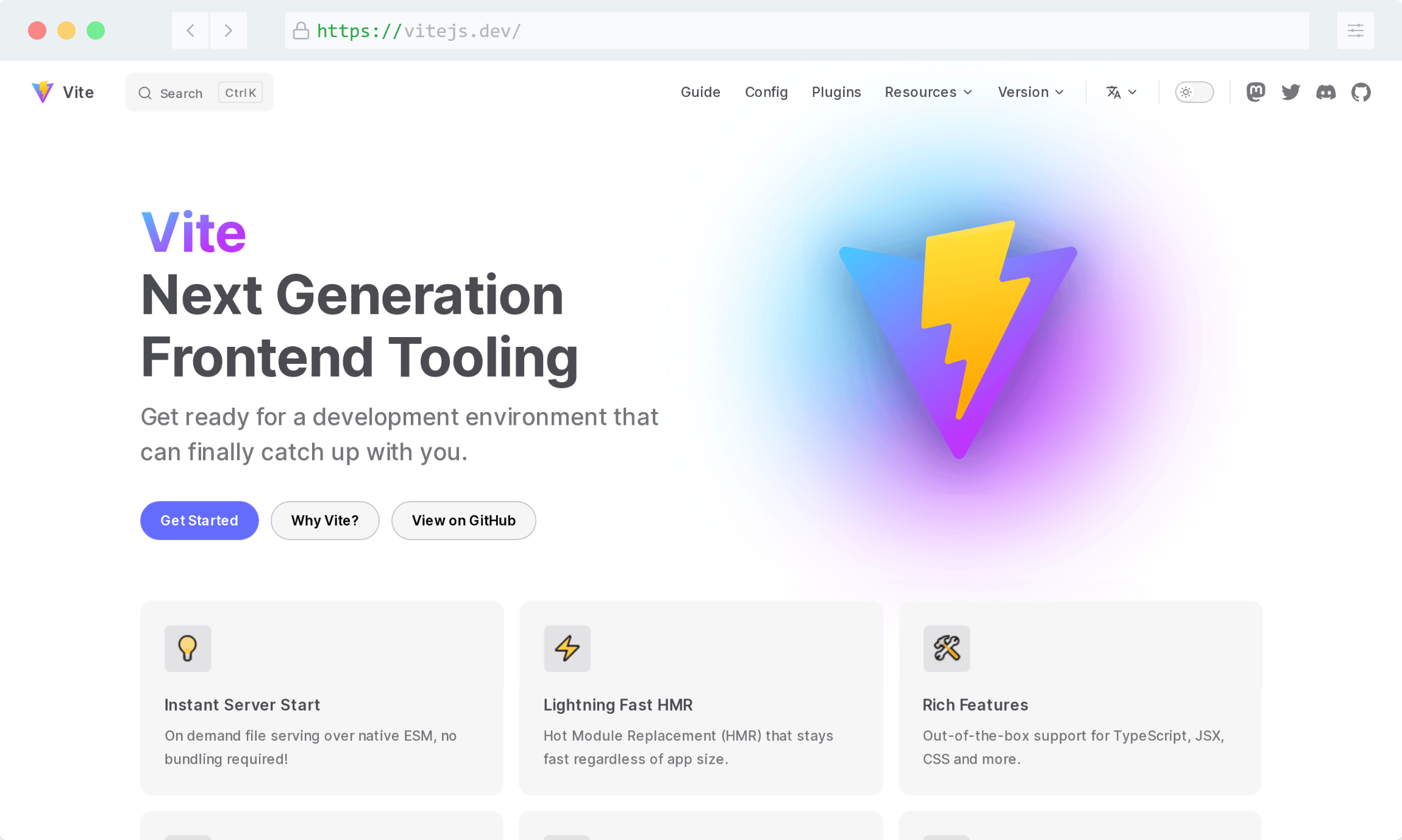The height and width of the screenshot is (840, 1402).
Task: Toggle dark mode with the theme switch
Action: pyautogui.click(x=1194, y=92)
